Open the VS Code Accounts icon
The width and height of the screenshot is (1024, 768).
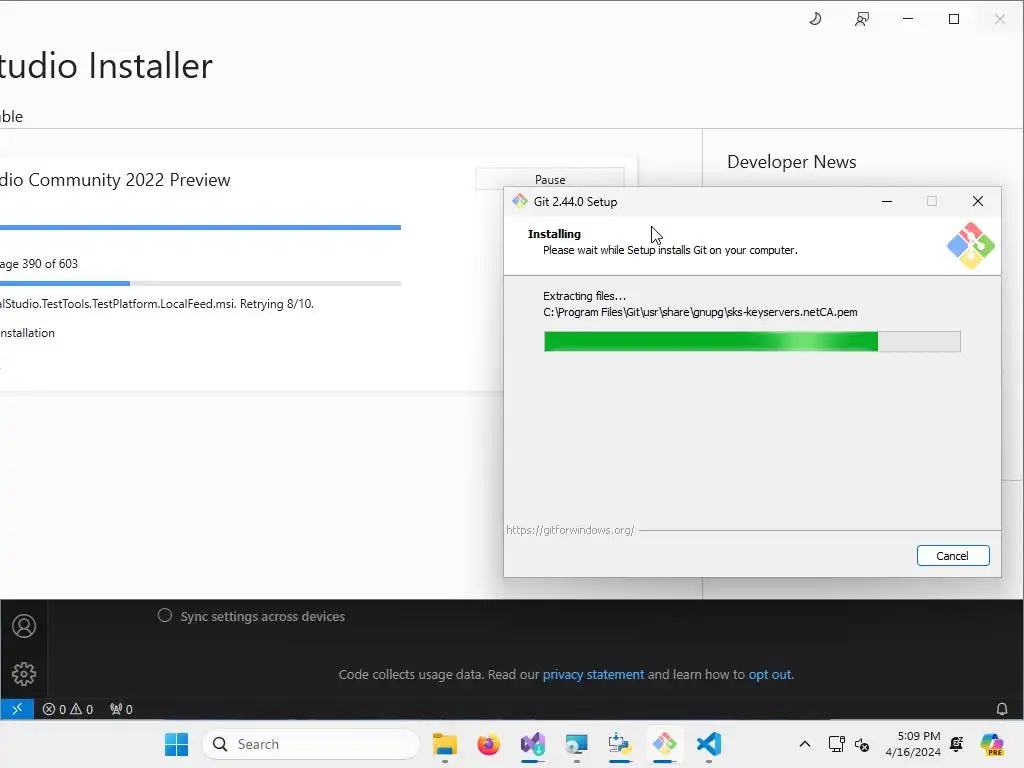[24, 626]
